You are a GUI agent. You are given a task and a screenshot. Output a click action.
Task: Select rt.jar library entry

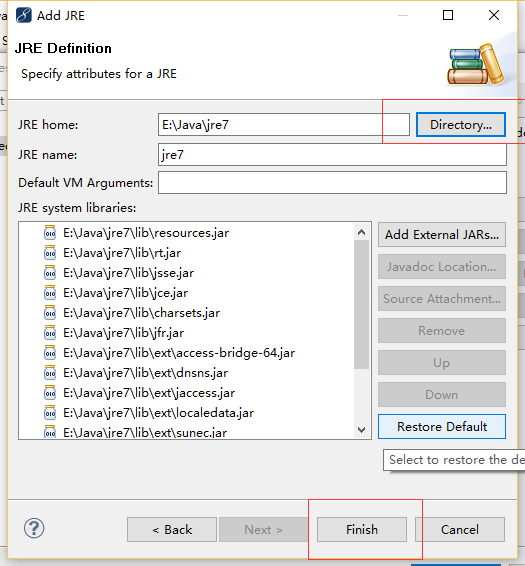(122, 253)
